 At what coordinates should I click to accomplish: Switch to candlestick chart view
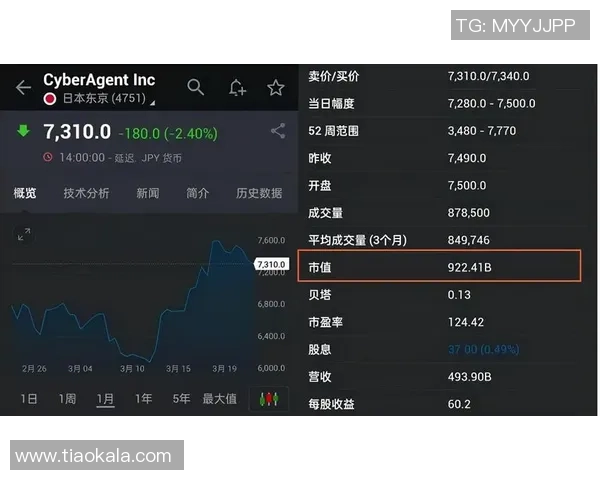point(269,399)
